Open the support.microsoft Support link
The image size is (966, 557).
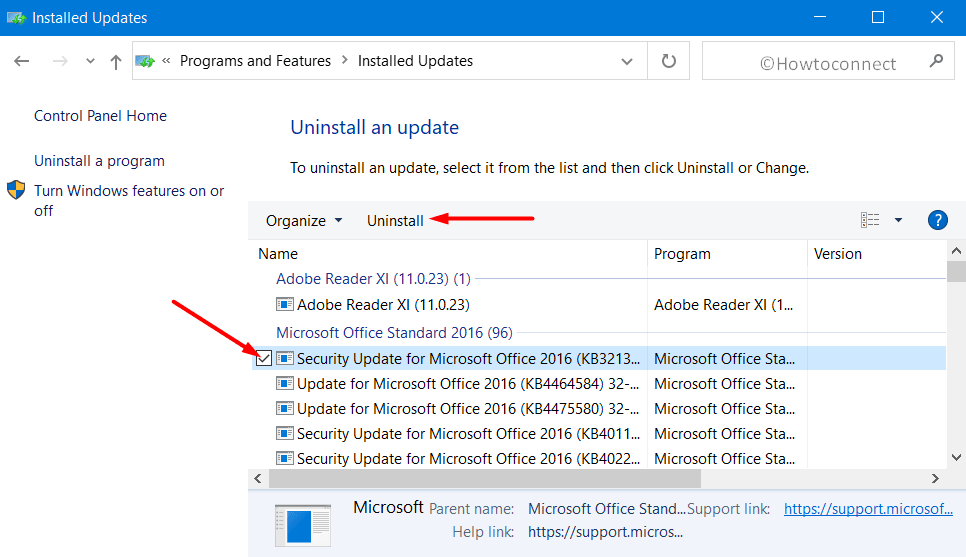(868, 509)
